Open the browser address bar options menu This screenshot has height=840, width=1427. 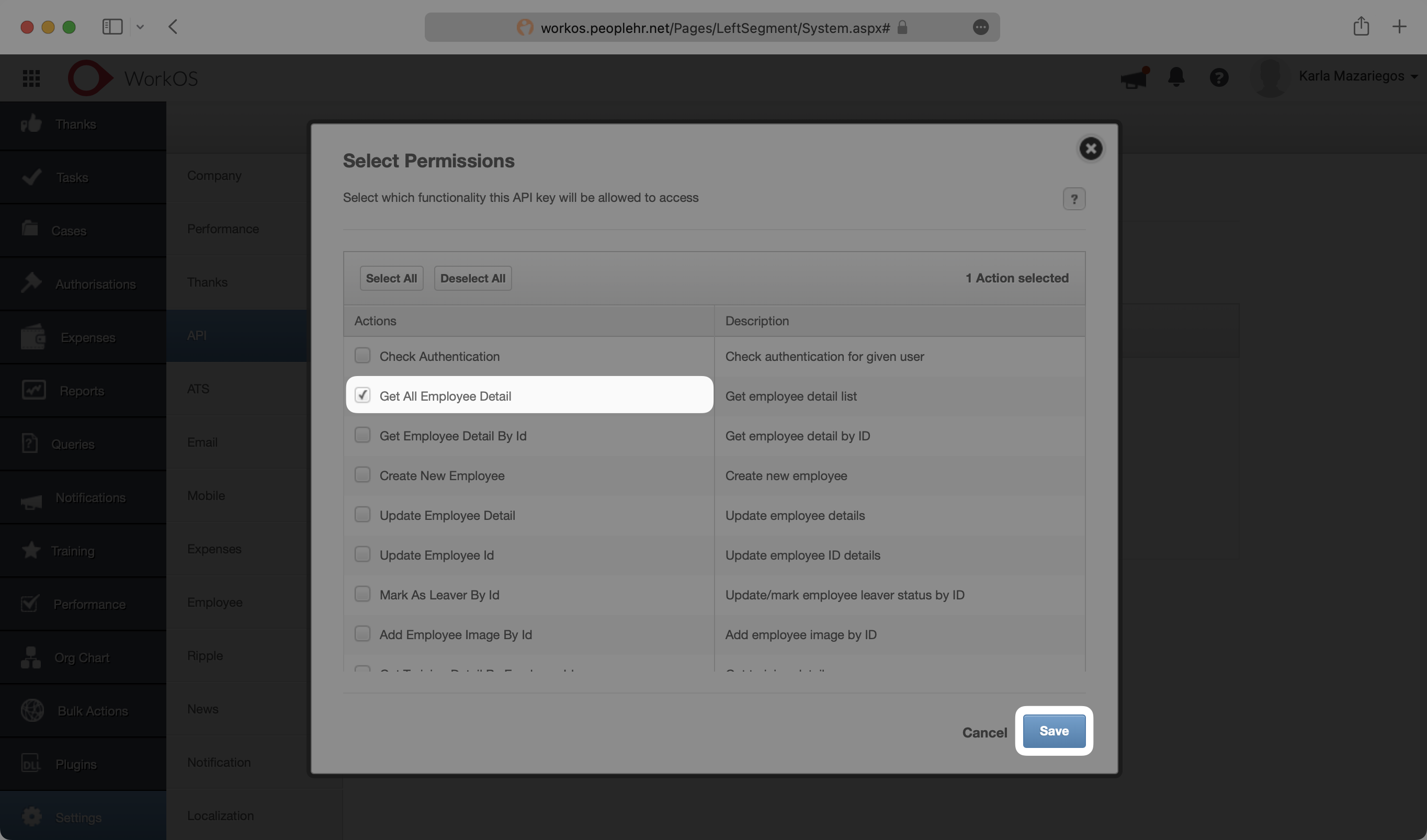[981, 27]
